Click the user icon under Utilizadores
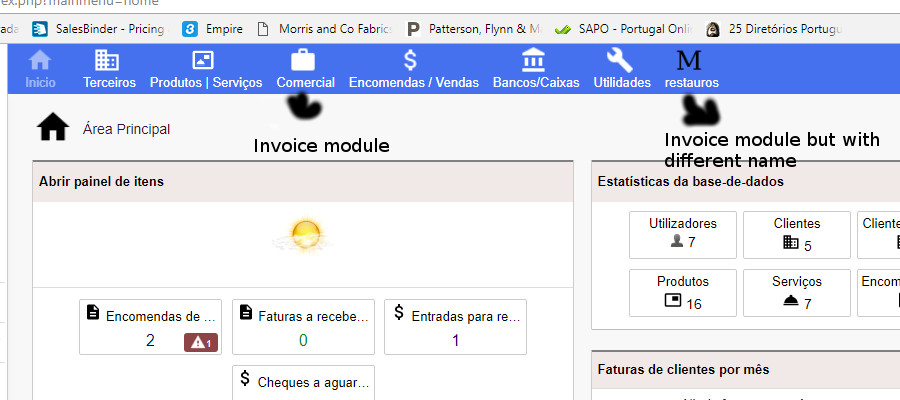The height and width of the screenshot is (400, 900). pos(677,242)
